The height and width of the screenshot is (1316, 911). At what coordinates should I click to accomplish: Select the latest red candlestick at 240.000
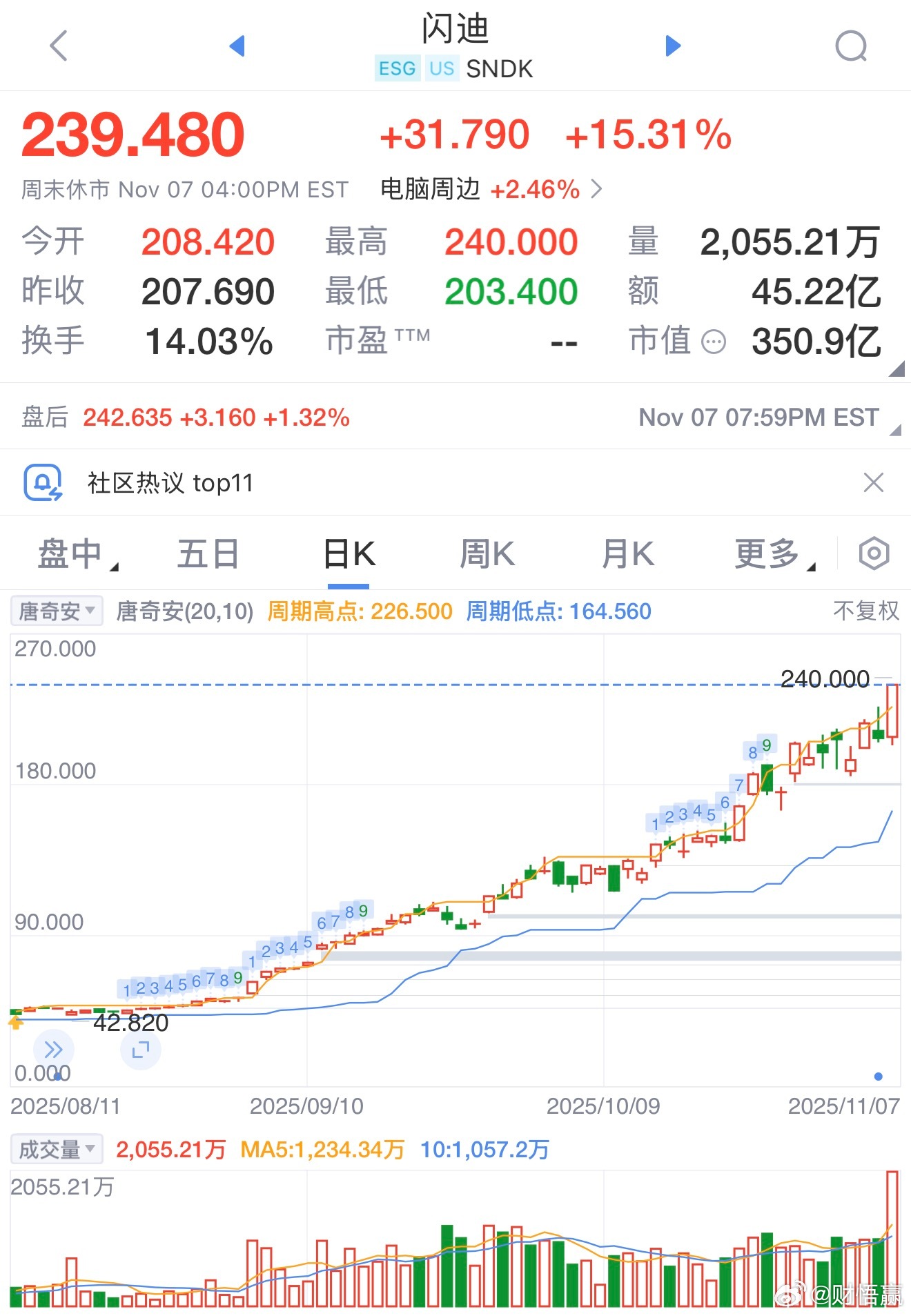(892, 712)
